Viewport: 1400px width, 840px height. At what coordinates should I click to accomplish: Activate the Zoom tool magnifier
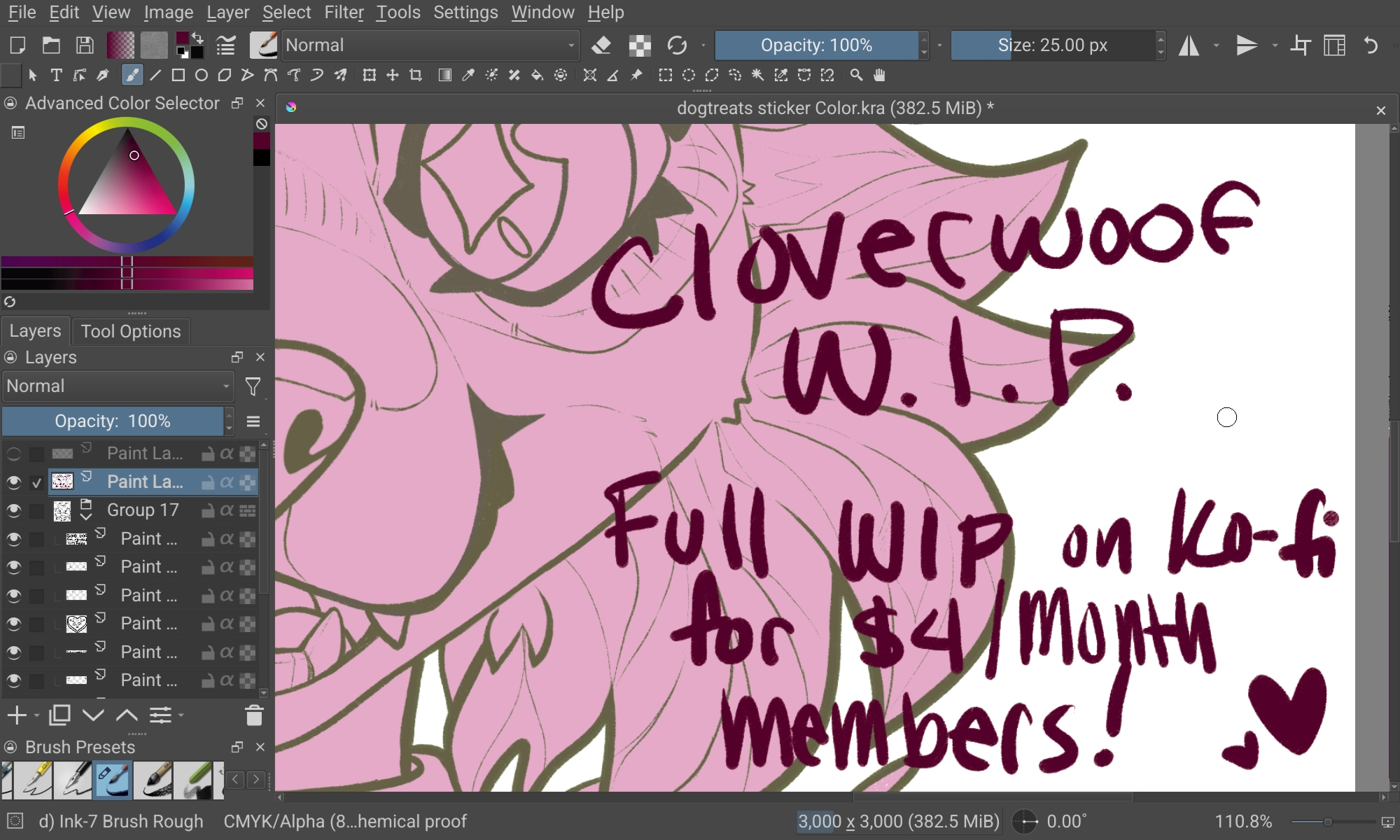click(x=856, y=75)
